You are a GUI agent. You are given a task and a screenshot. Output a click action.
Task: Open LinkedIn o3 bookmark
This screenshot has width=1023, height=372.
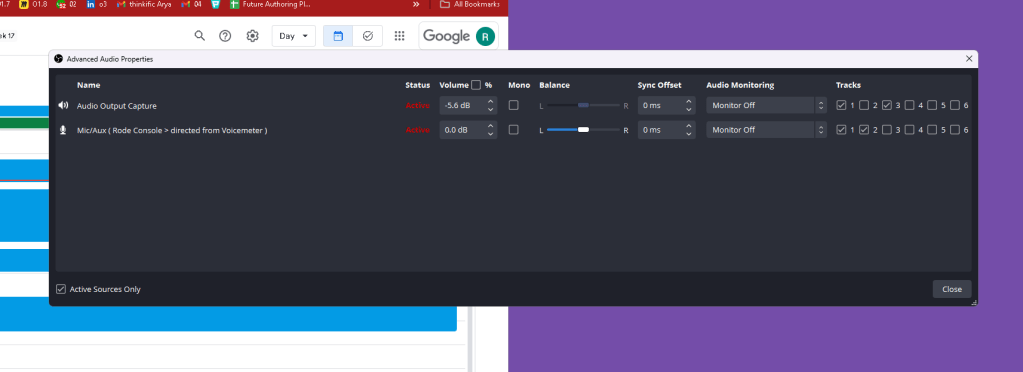97,4
